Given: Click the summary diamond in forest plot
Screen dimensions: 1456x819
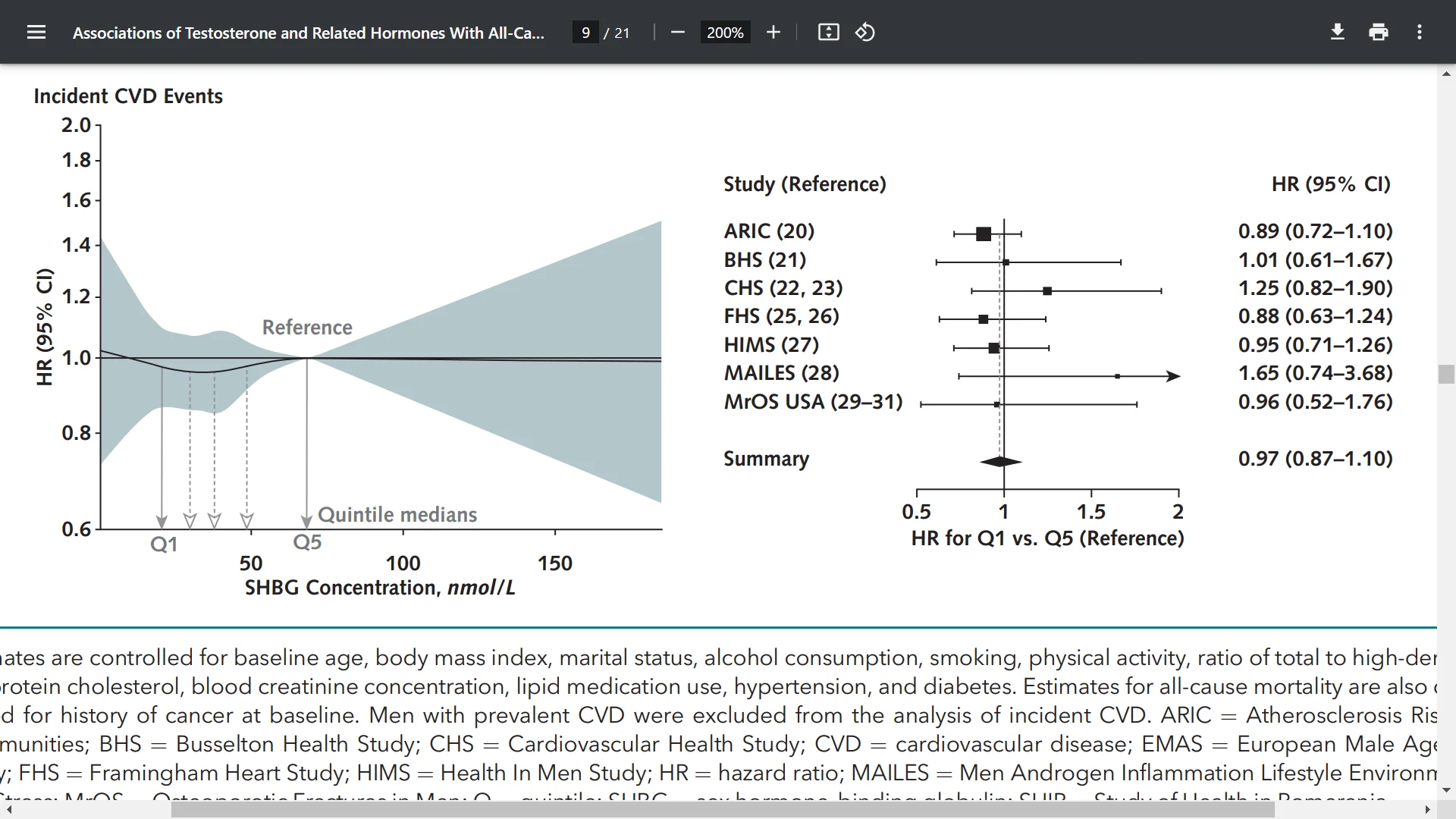Looking at the screenshot, I should [x=1001, y=462].
